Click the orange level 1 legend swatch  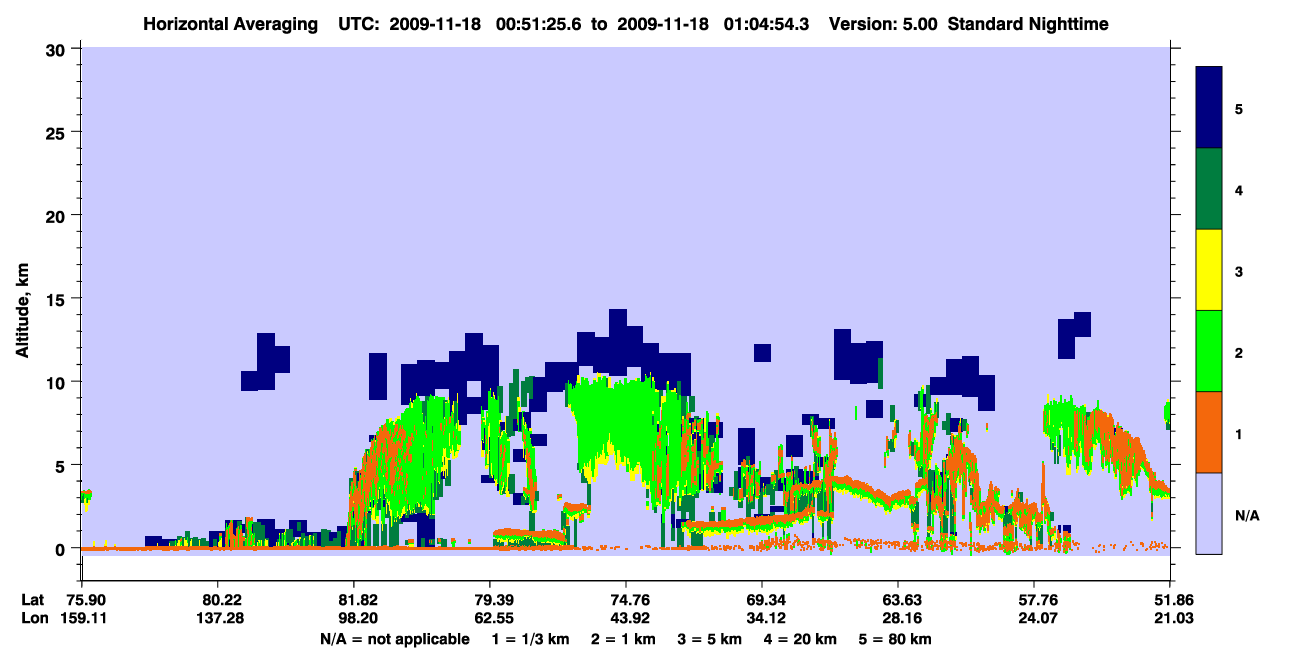[1210, 432]
